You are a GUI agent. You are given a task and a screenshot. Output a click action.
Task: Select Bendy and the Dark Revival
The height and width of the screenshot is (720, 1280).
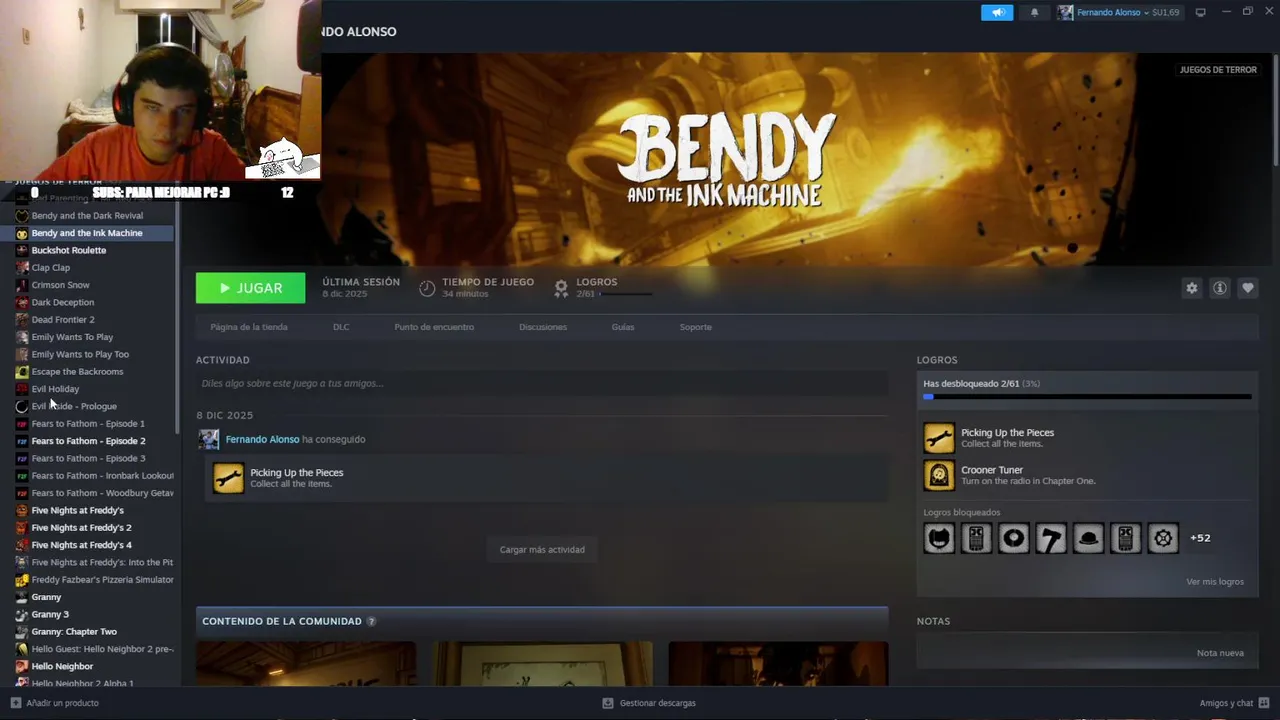87,216
